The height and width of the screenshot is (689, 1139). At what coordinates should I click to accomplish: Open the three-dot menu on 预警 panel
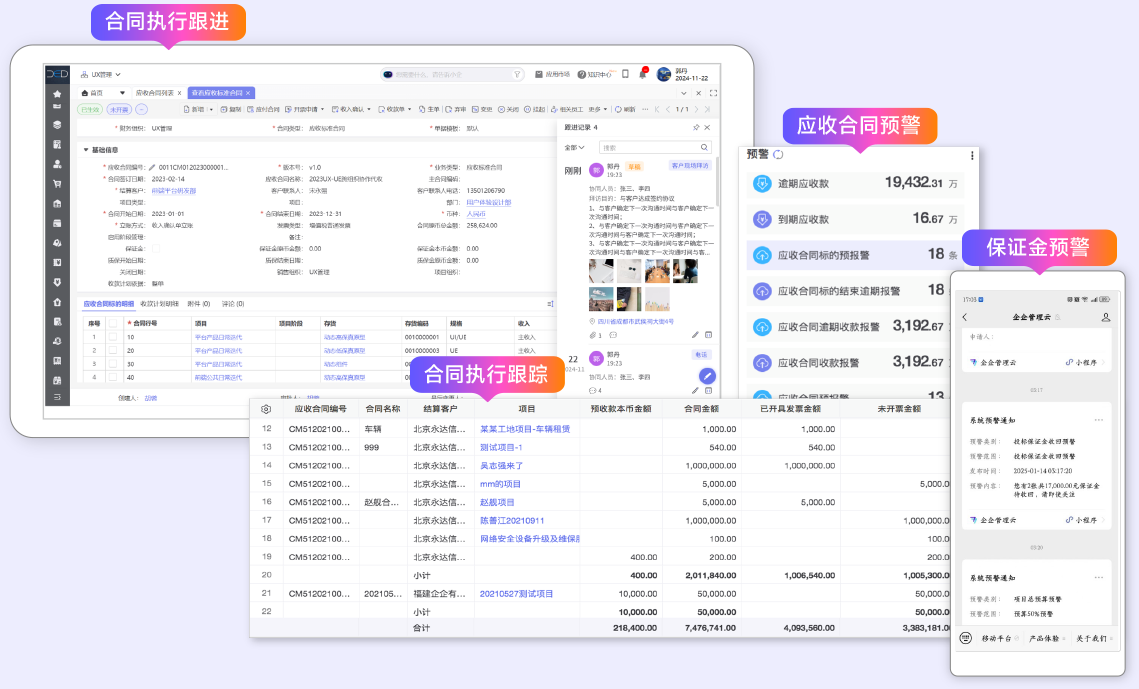[x=972, y=155]
